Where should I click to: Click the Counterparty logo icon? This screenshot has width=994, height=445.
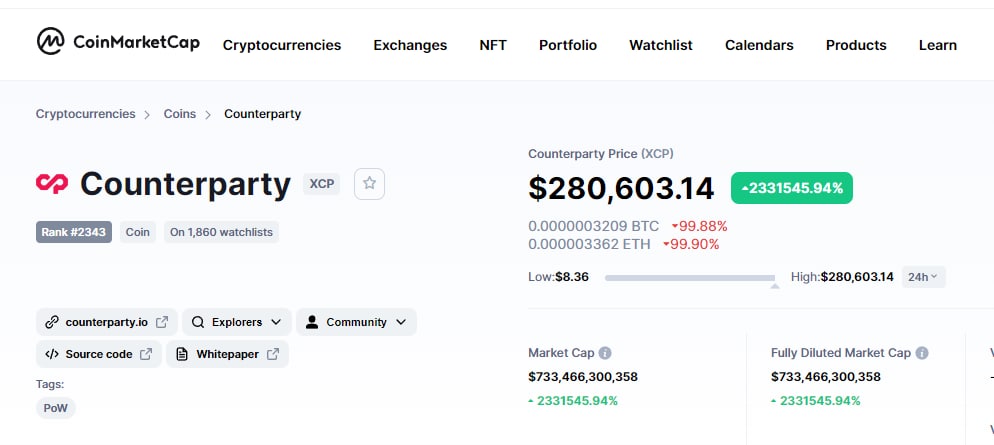[52, 184]
